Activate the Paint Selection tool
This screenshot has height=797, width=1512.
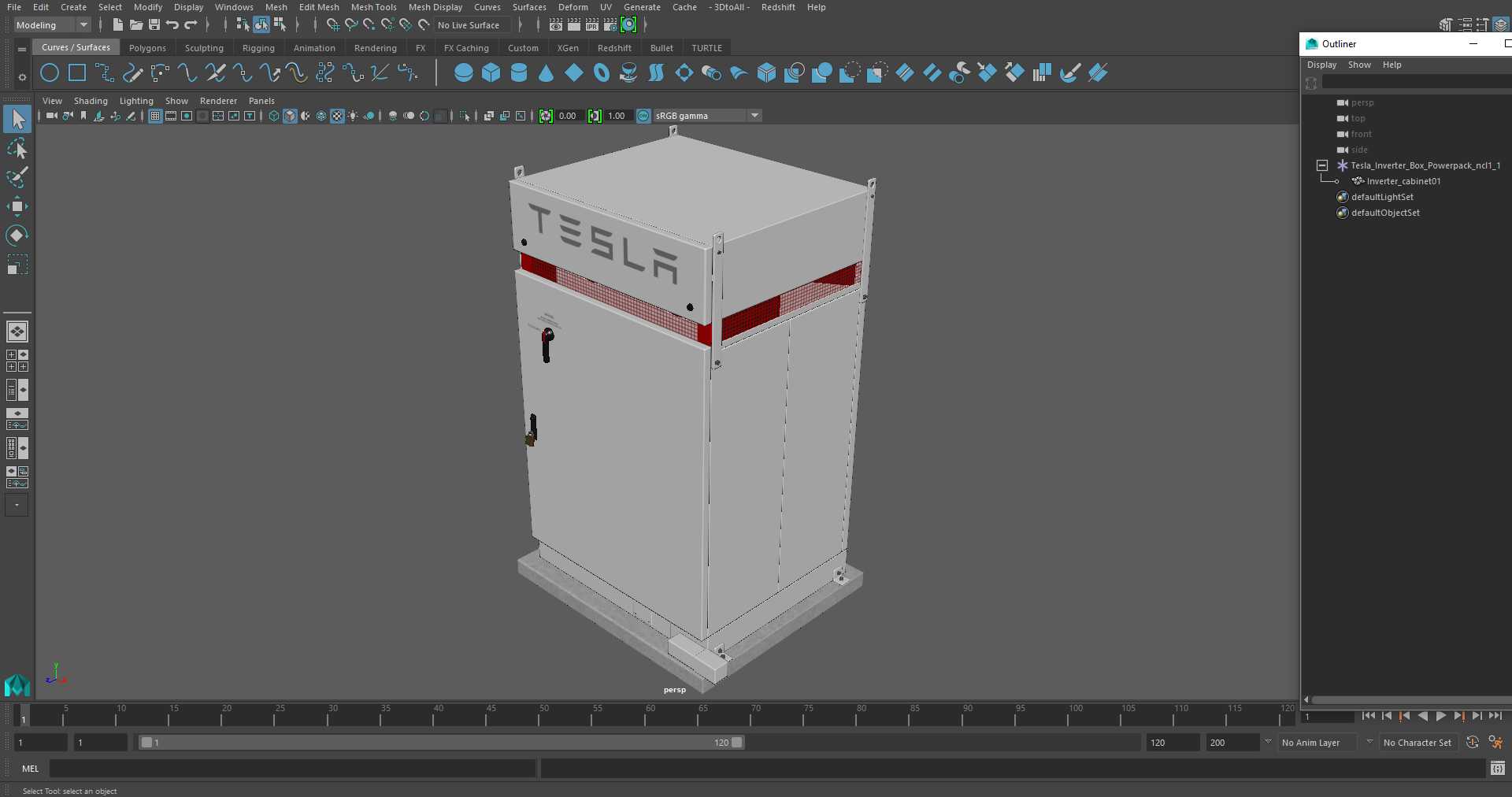(x=17, y=177)
